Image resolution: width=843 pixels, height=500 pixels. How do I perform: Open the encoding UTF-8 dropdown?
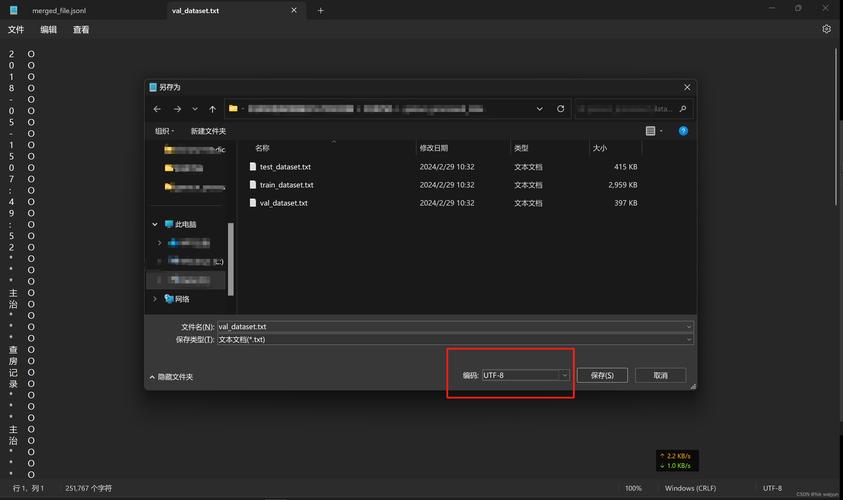click(524, 375)
